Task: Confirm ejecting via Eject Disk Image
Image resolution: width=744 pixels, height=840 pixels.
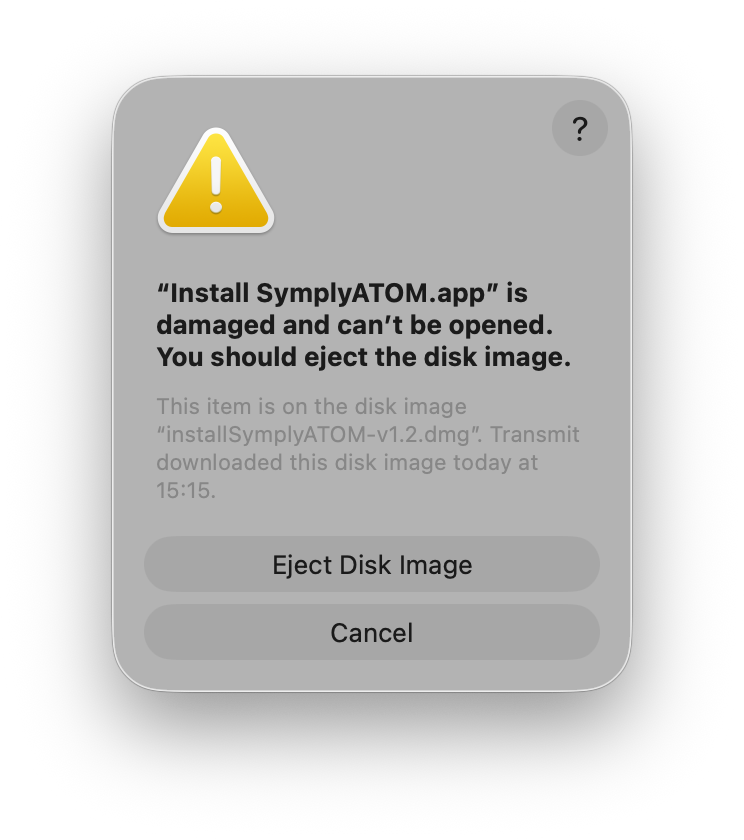Action: (372, 565)
